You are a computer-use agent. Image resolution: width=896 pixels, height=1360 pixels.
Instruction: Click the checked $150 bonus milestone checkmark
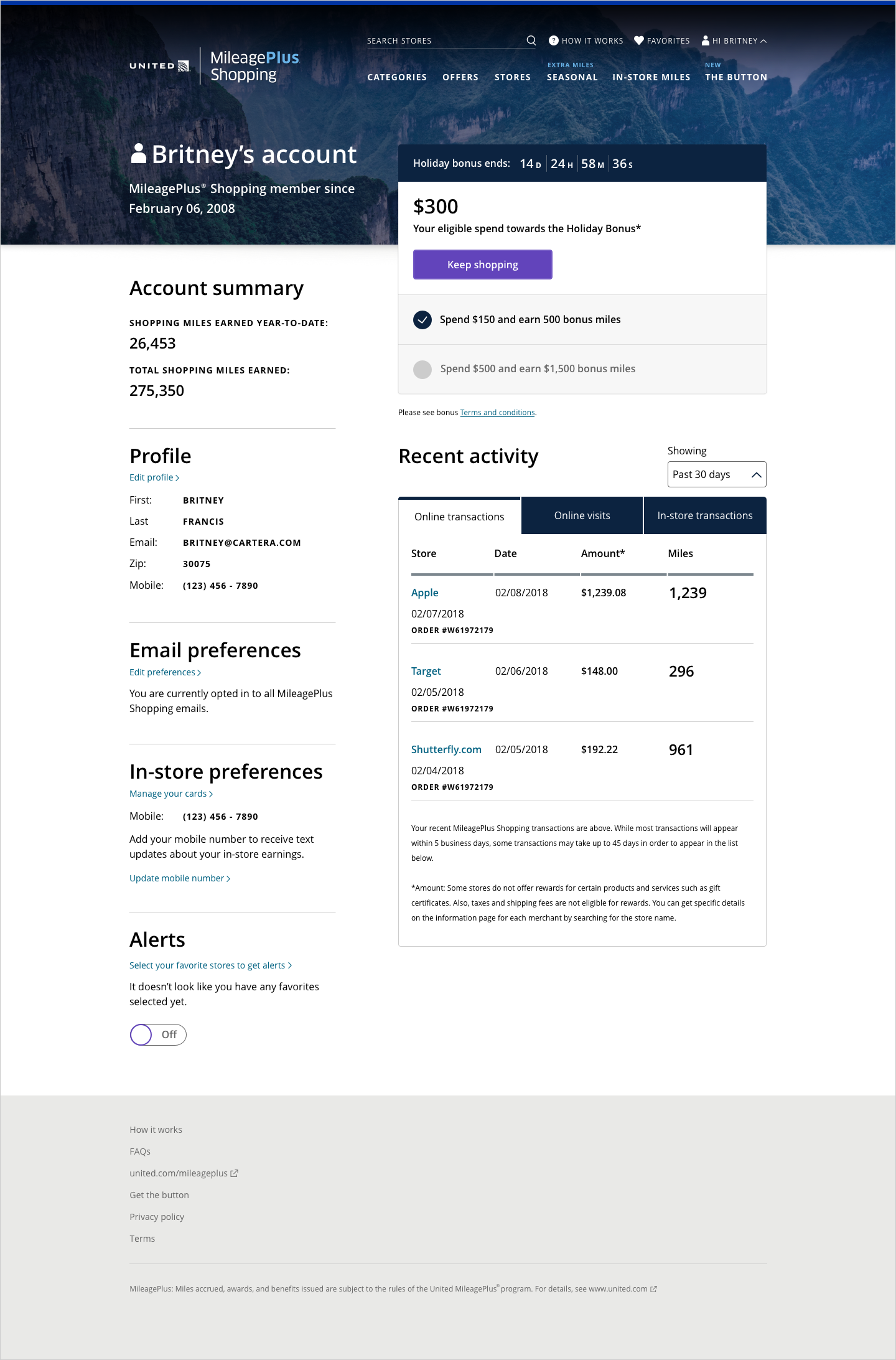pos(422,320)
